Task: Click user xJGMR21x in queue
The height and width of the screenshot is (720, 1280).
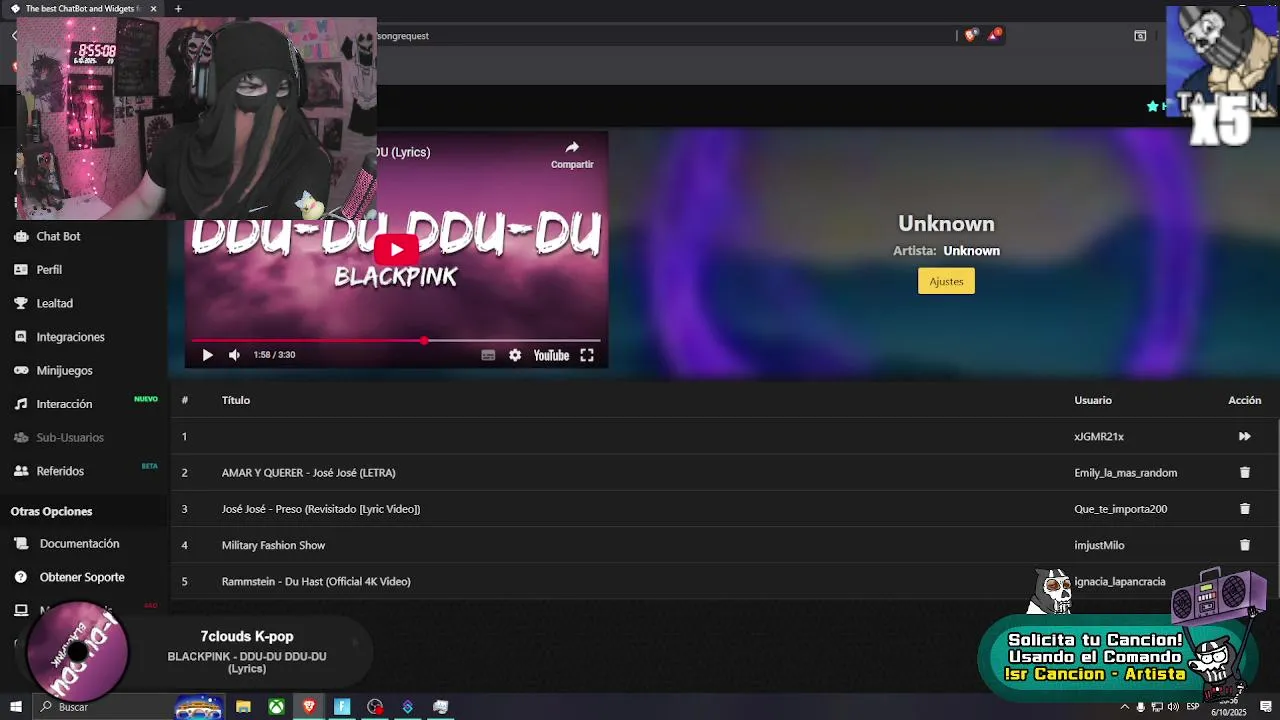Action: 1099,436
